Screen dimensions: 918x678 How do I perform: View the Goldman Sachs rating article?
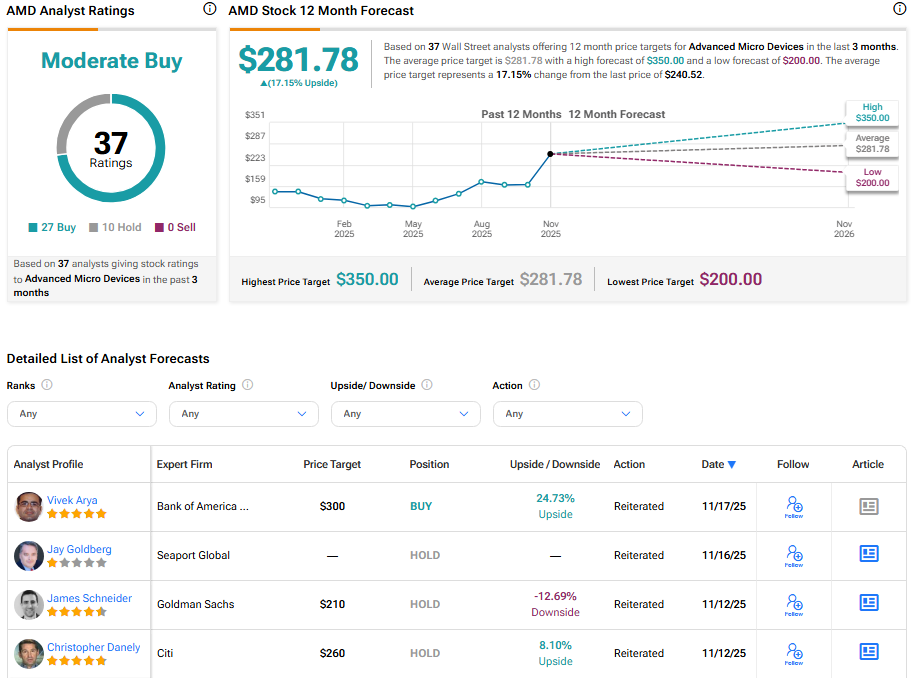click(868, 604)
